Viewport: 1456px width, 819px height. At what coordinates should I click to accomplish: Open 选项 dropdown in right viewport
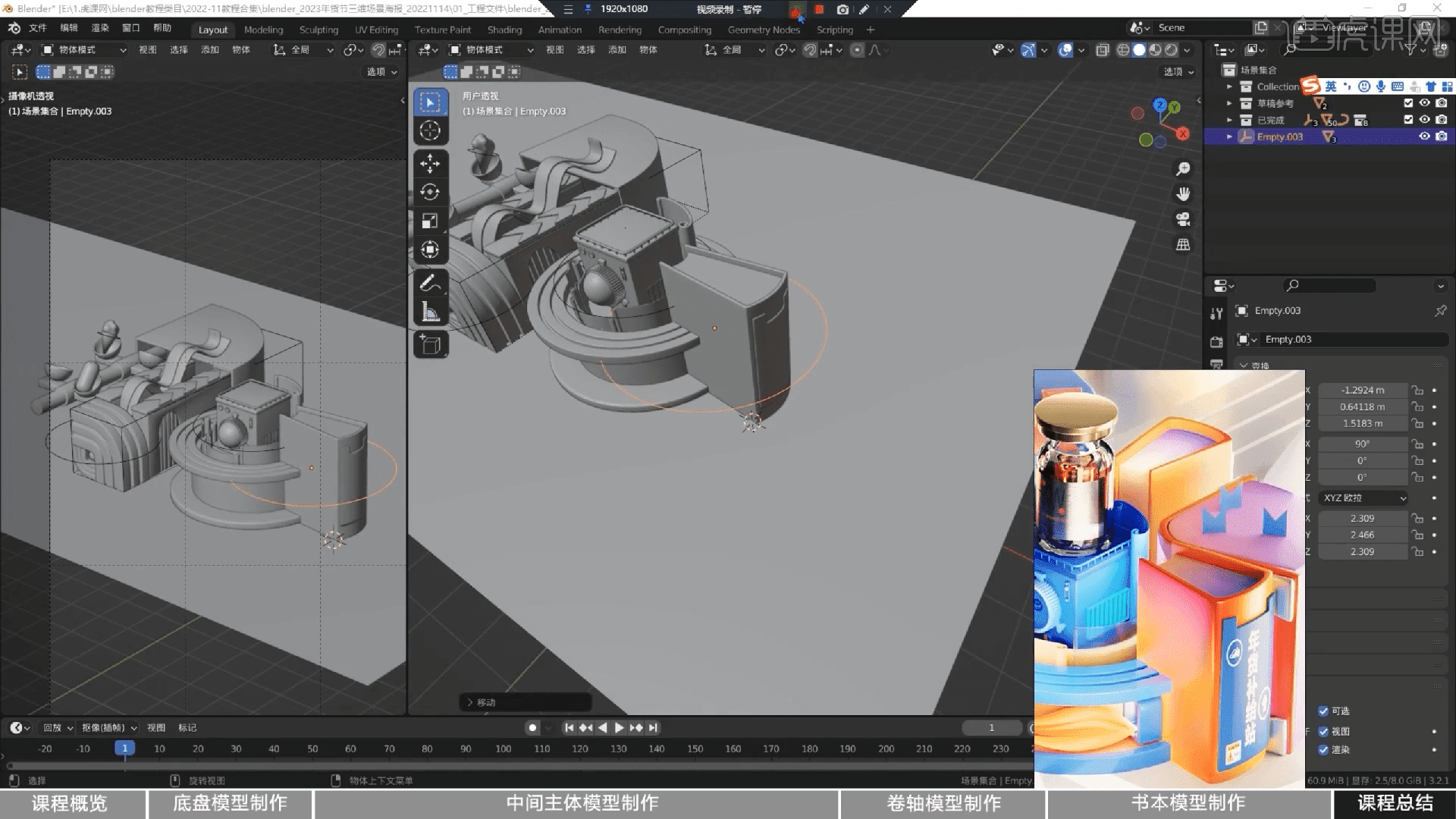(1179, 72)
